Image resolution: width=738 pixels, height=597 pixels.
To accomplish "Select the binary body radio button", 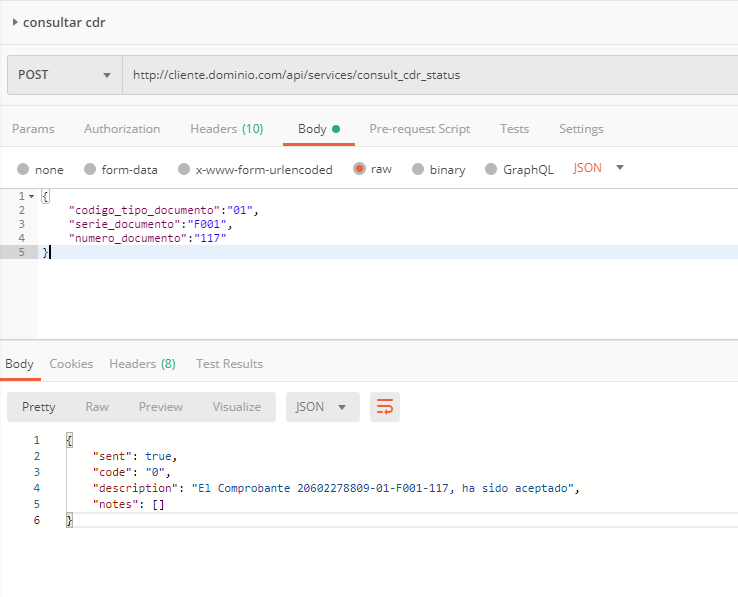I will pyautogui.click(x=418, y=169).
